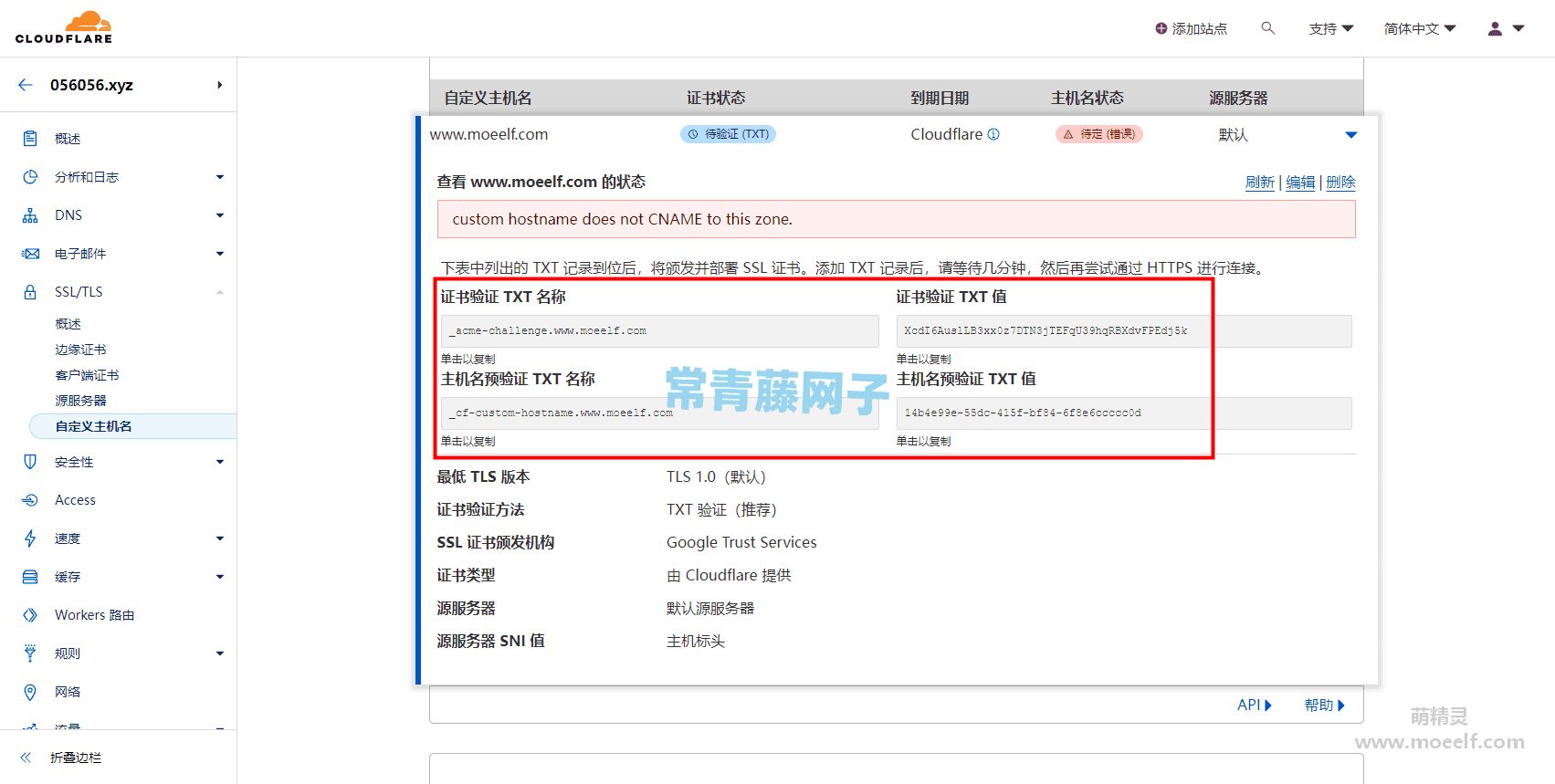Click the 待定 (错误) hostname status badge

pyautogui.click(x=1099, y=134)
